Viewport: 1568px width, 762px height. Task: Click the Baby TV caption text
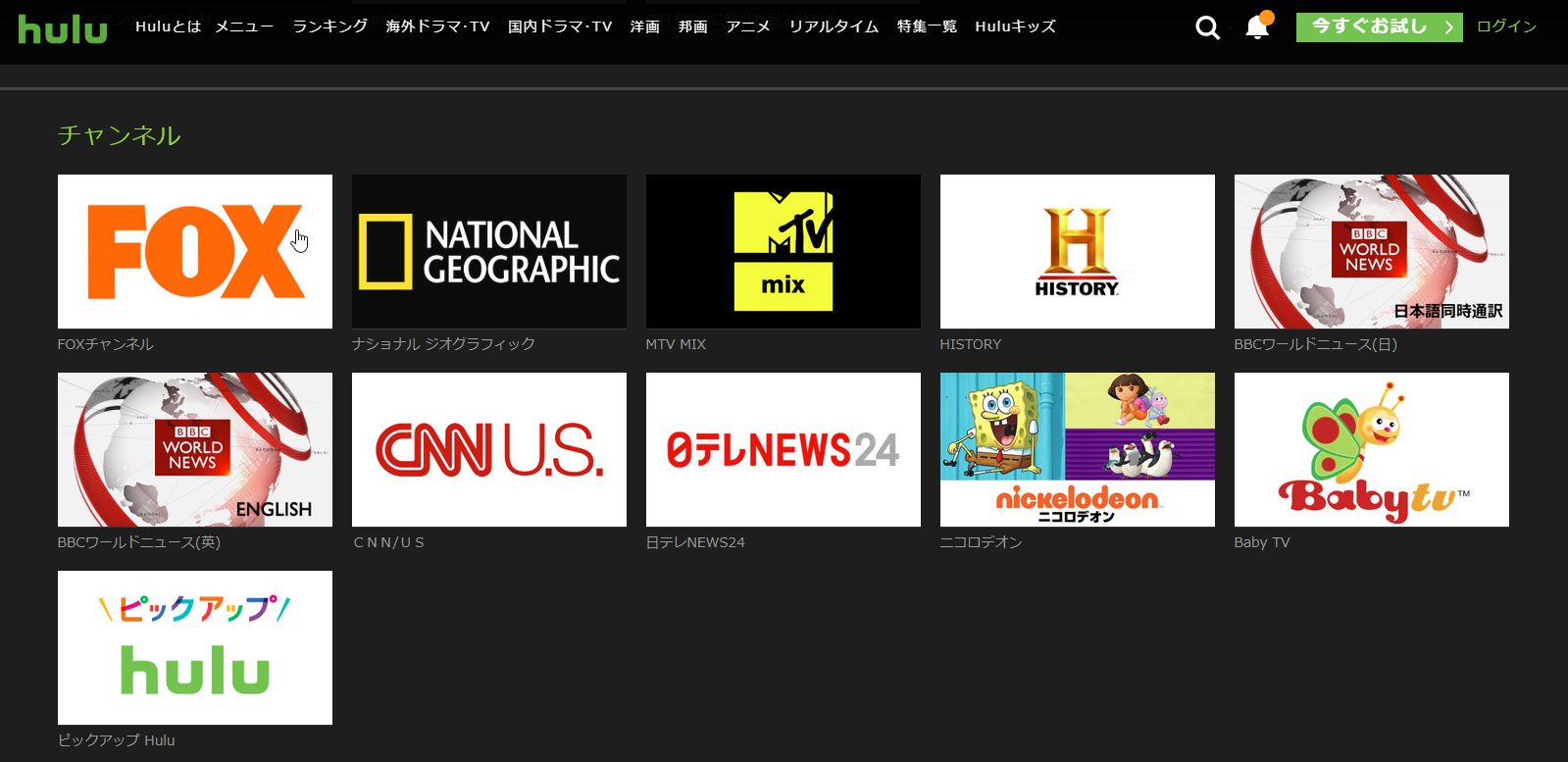click(x=1262, y=542)
